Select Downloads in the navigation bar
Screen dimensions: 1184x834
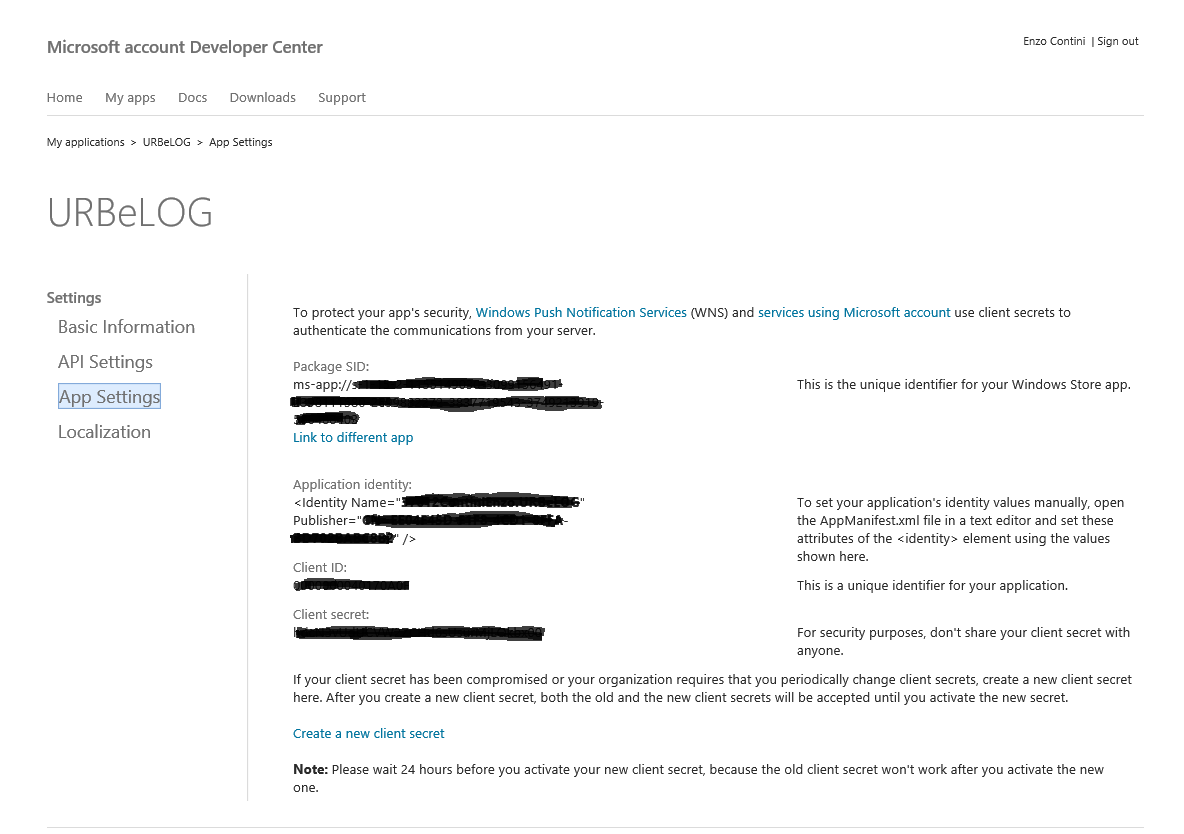[x=262, y=97]
